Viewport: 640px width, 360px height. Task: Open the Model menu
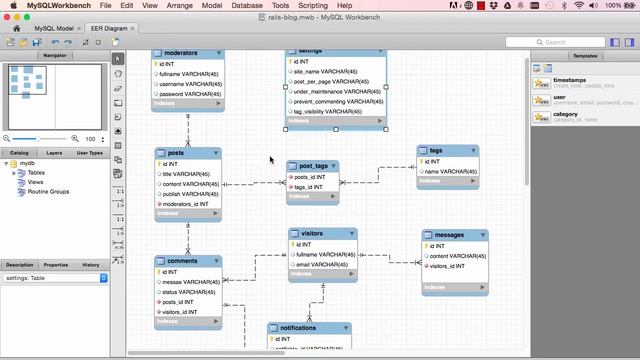pyautogui.click(x=212, y=6)
